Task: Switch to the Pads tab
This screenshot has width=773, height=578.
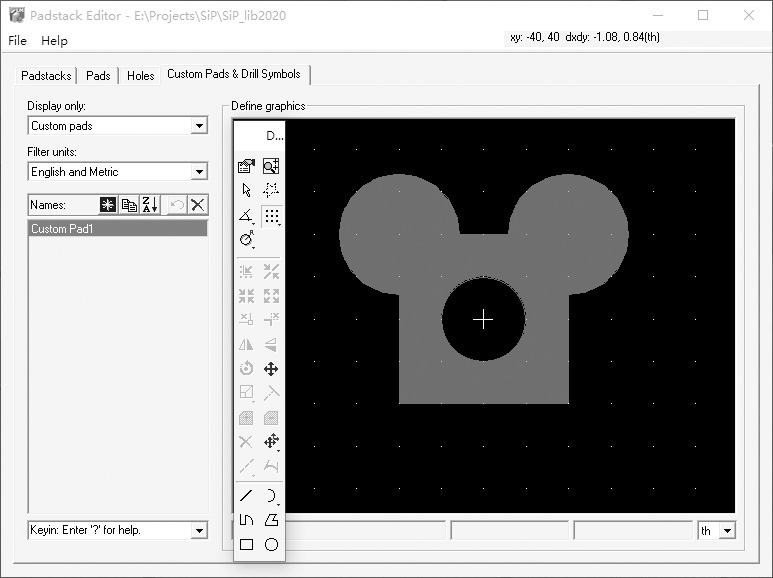Action: 98,75
